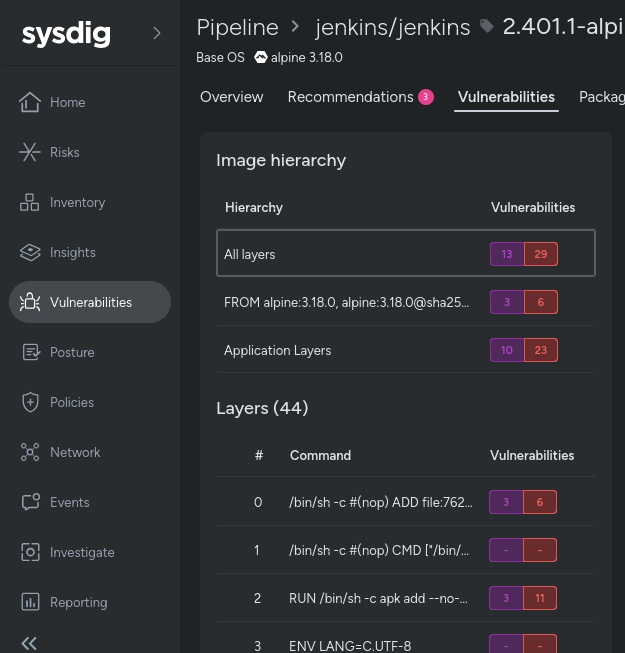Select layer 3 ENV LANG=C.UTF-8 row

click(406, 639)
